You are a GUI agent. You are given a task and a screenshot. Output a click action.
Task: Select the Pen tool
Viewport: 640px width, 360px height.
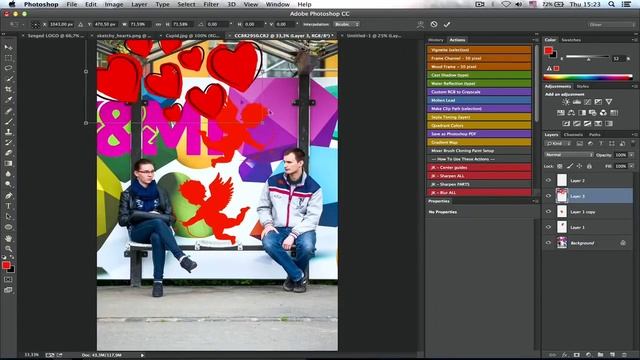pos(8,196)
